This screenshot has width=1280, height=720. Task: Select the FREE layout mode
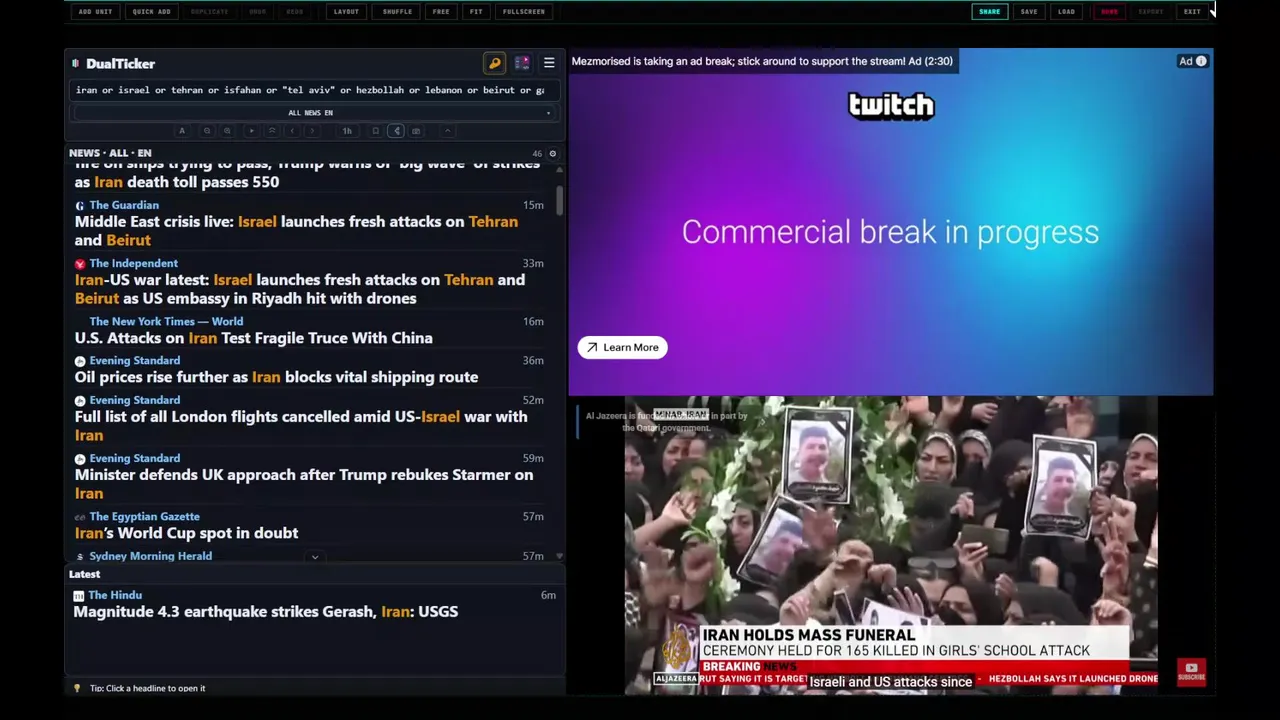[441, 12]
